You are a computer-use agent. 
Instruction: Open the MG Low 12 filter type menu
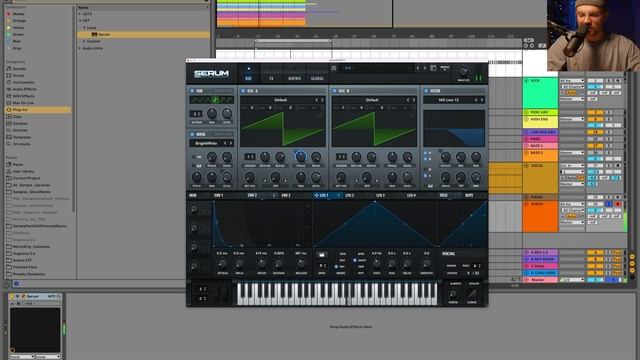[x=449, y=100]
